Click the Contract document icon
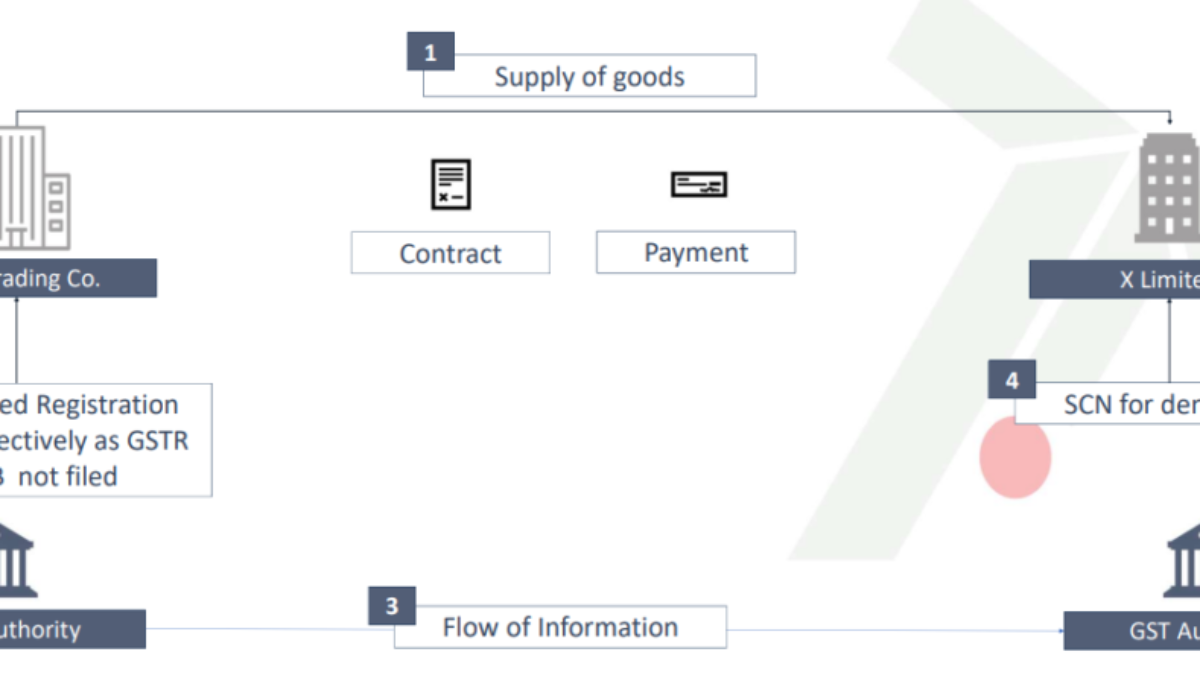This screenshot has height=675, width=1200. coord(450,184)
